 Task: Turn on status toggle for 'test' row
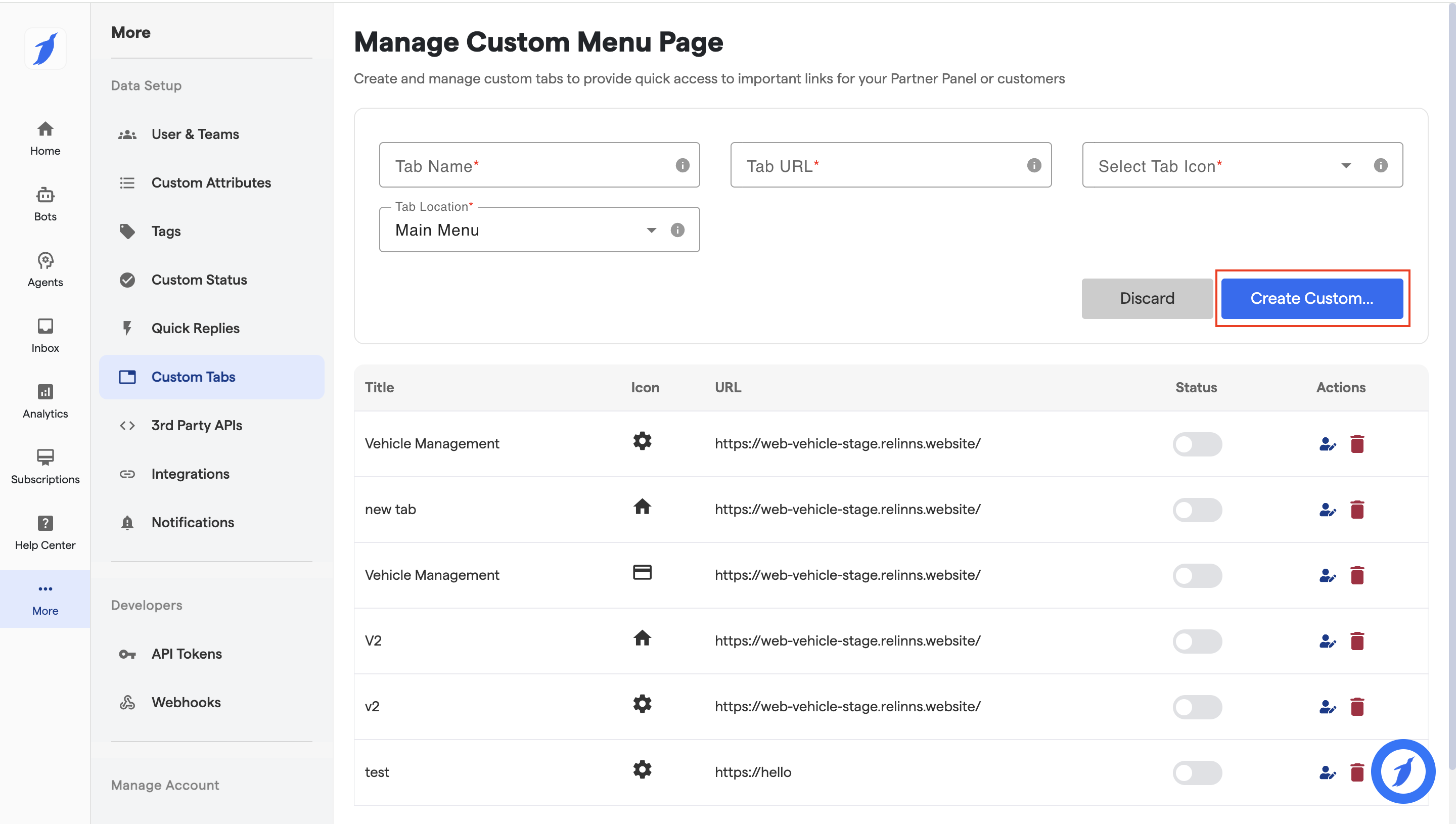point(1197,772)
